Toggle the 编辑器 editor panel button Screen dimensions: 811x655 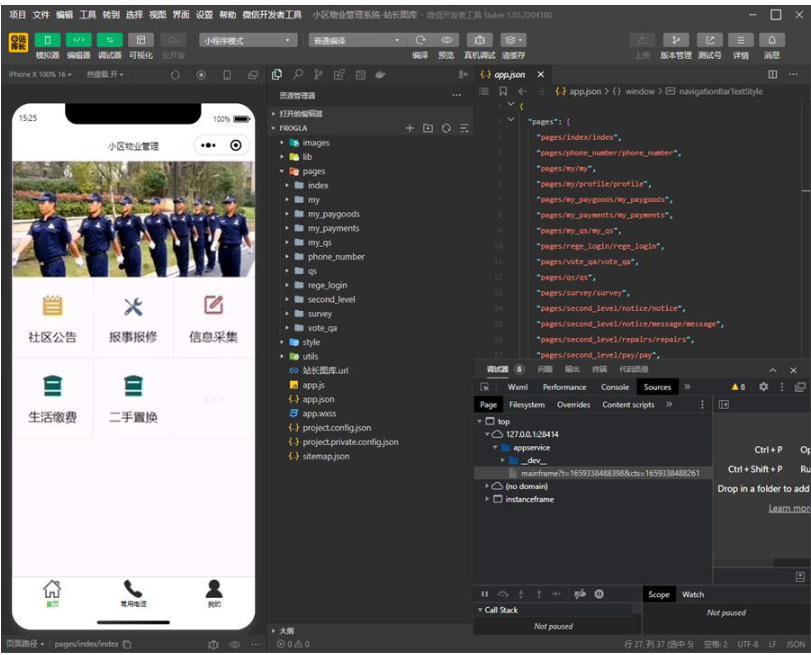coord(78,40)
